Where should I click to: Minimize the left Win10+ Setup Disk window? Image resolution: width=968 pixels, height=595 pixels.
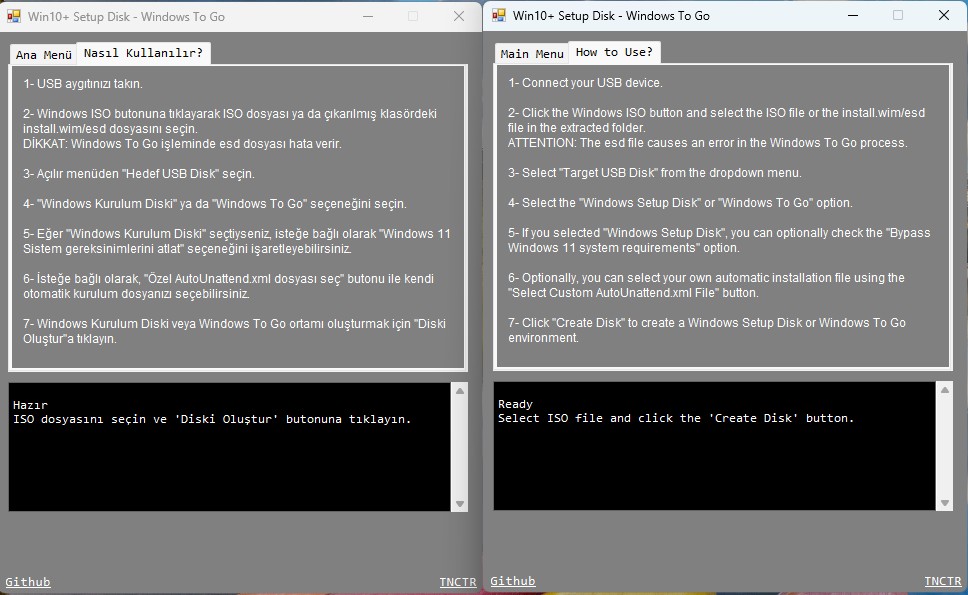[x=368, y=16]
